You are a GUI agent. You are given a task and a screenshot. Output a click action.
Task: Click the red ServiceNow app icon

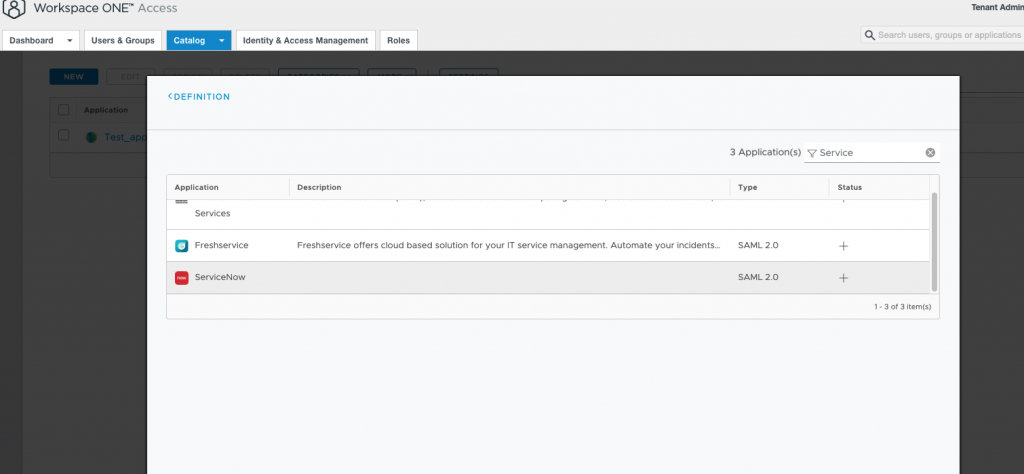click(x=181, y=277)
